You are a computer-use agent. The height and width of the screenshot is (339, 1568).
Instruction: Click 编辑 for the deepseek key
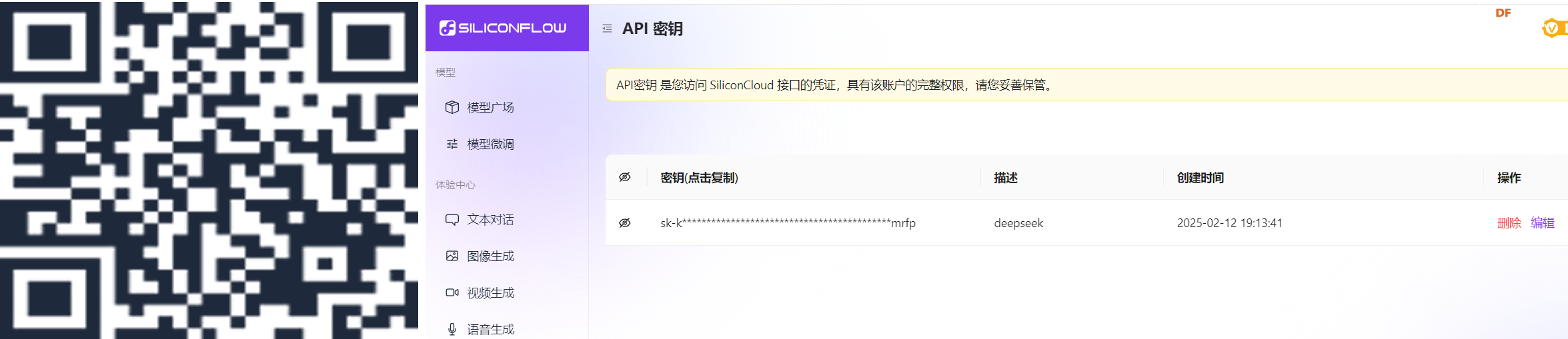(x=1542, y=222)
